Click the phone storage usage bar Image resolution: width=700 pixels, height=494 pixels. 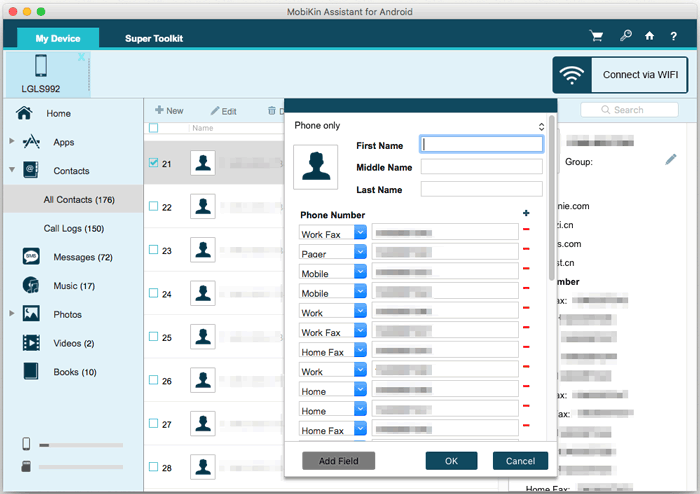(81, 445)
